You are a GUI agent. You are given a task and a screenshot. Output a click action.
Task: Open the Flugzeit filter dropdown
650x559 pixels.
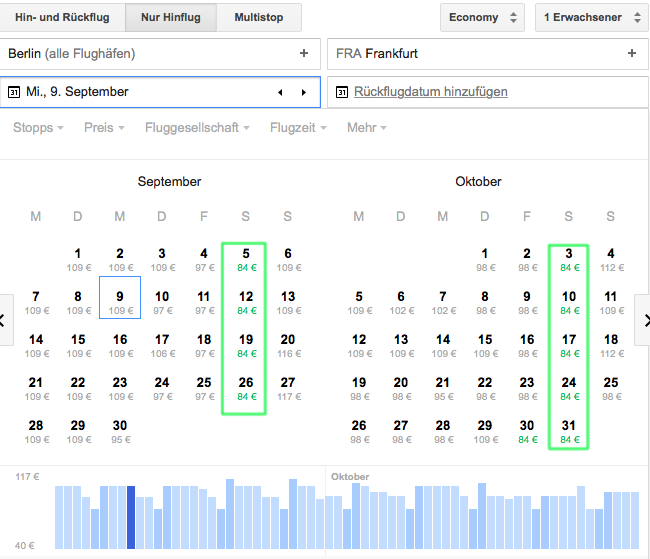tap(298, 128)
